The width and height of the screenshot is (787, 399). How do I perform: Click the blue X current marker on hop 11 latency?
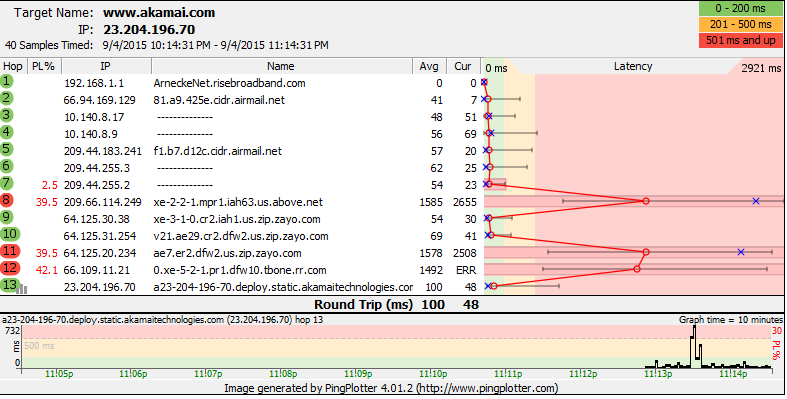coord(741,252)
